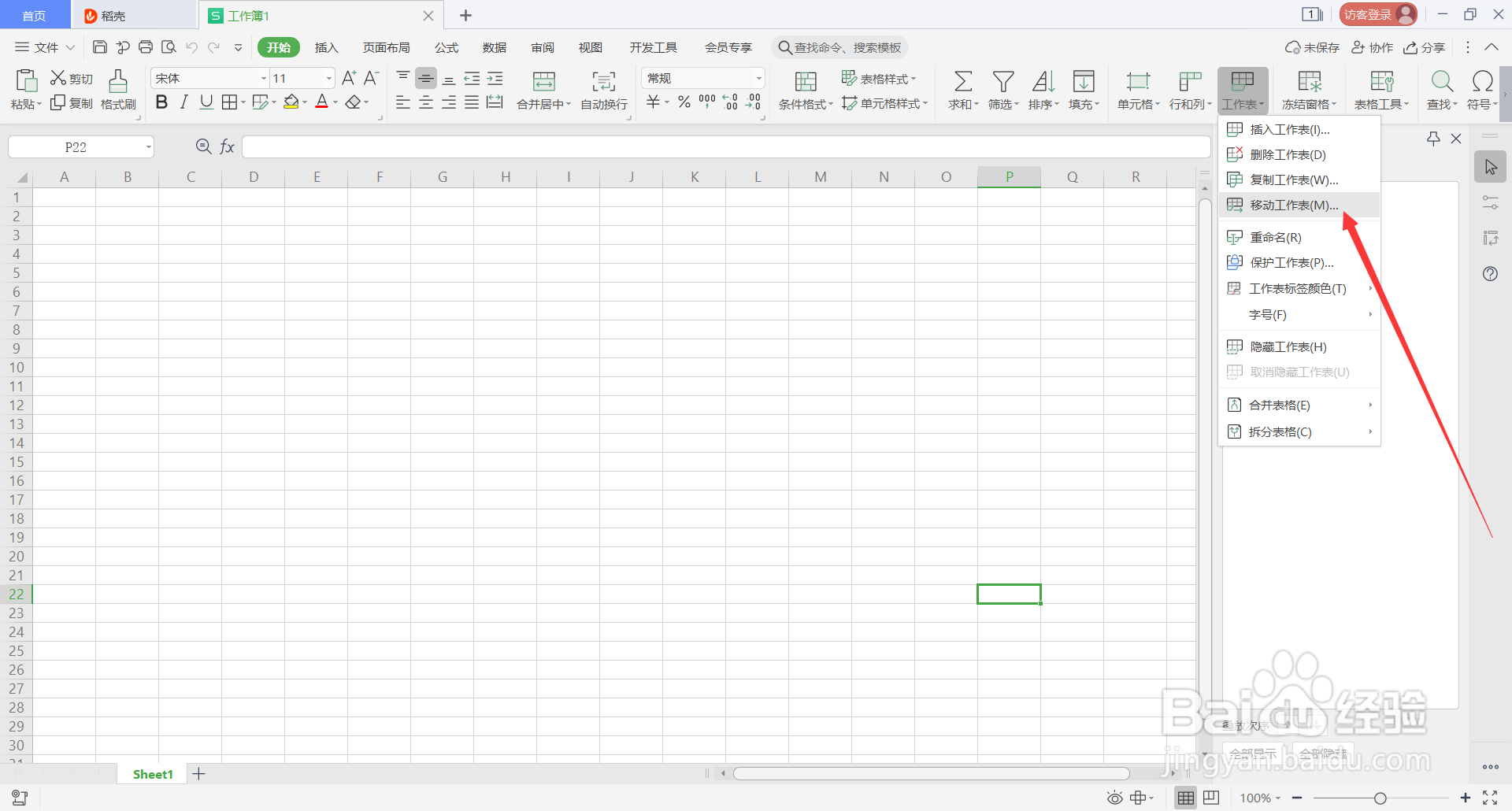The image size is (1512, 811).
Task: Click the Table Tools (表格工具) icon
Action: 1382,81
